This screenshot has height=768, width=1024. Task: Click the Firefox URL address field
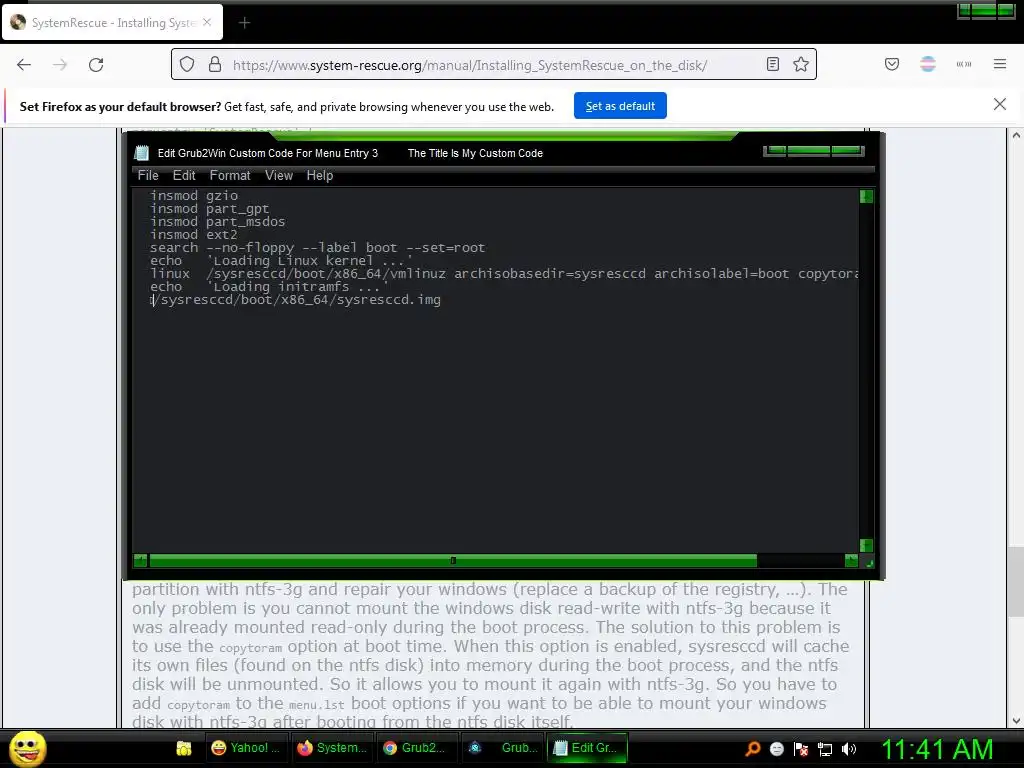click(493, 65)
